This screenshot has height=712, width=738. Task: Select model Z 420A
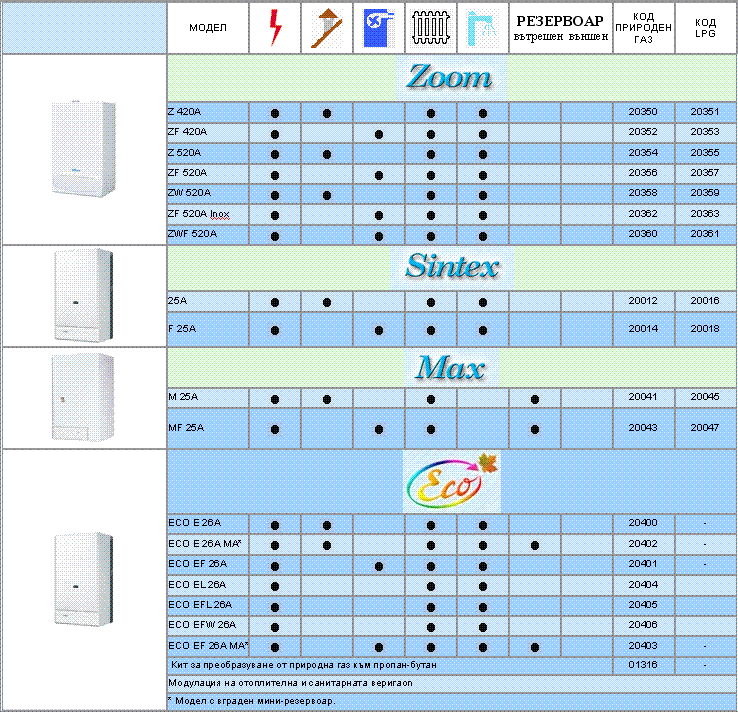pos(184,112)
